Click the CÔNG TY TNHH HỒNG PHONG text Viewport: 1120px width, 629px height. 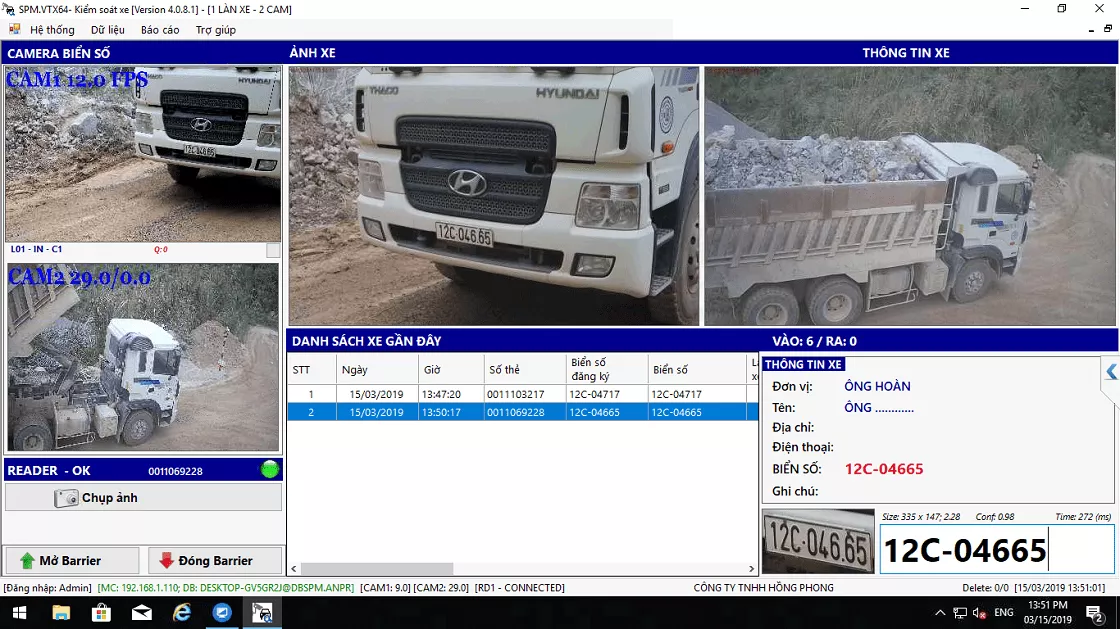763,588
